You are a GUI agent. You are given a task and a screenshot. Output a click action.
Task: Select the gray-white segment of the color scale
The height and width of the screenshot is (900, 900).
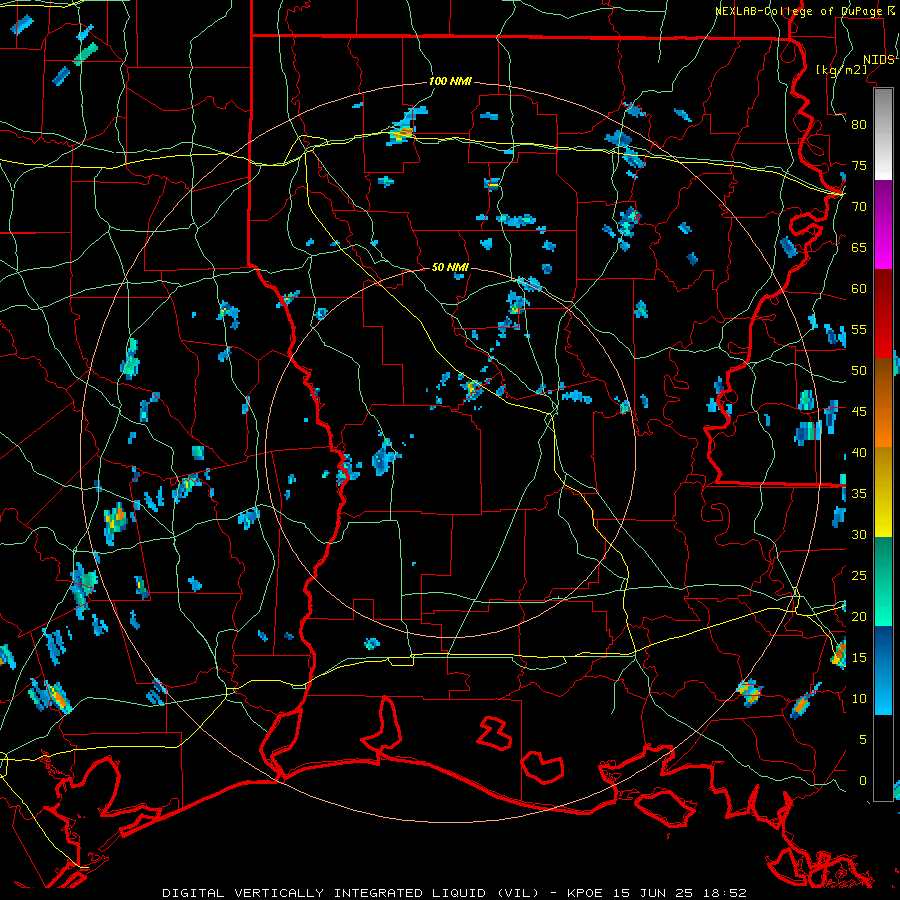[883, 134]
